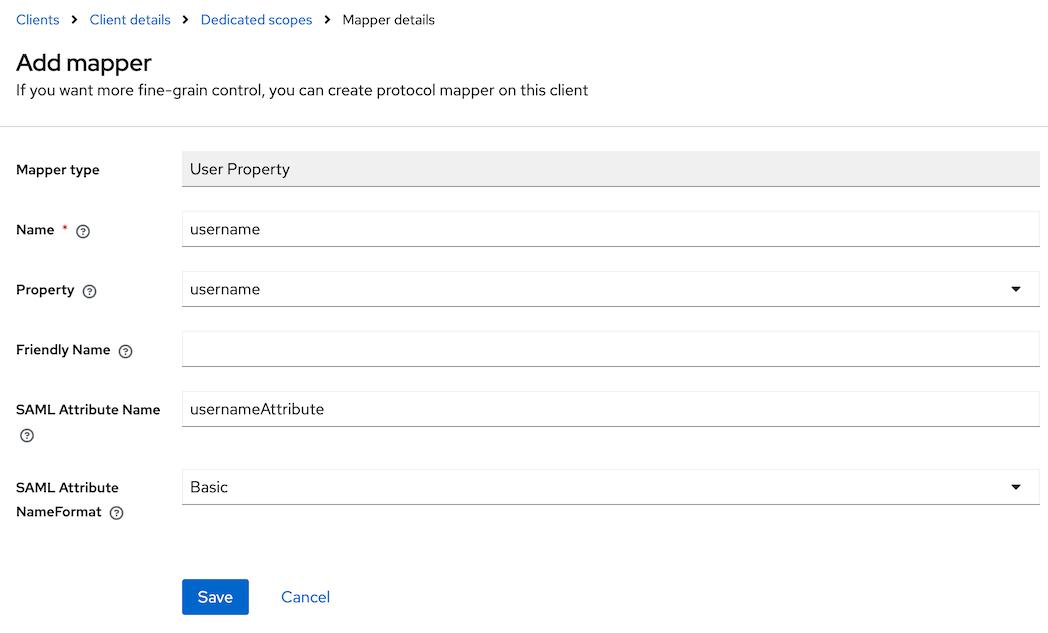Go to Clients in the breadcrumb
Image resolution: width=1048 pixels, height=633 pixels.
coord(38,20)
